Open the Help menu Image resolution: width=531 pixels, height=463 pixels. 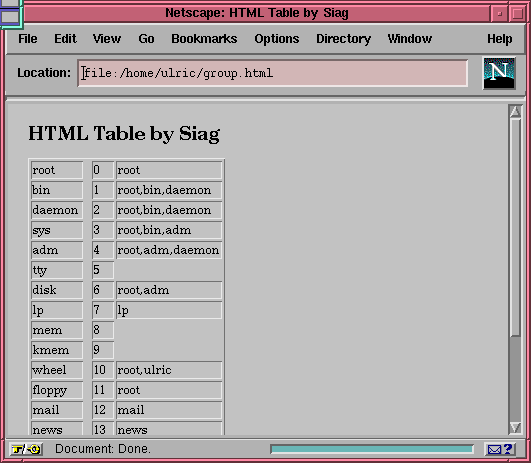(500, 39)
